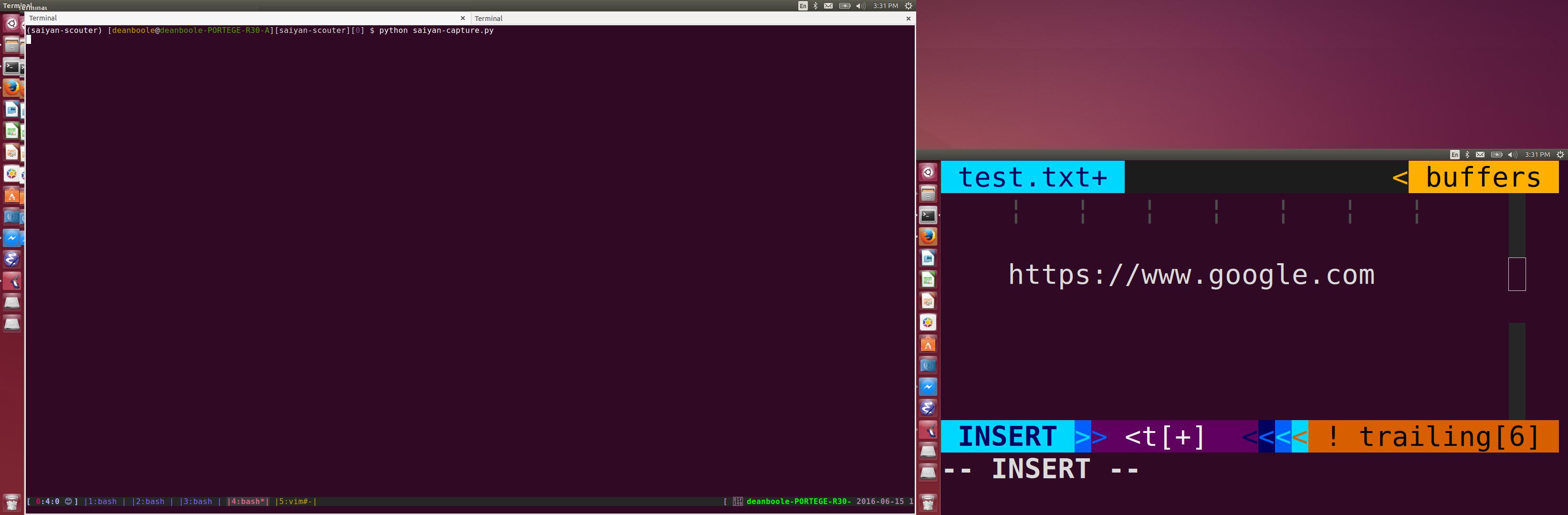Click 5:vim window in tmux status bar

pyautogui.click(x=295, y=502)
